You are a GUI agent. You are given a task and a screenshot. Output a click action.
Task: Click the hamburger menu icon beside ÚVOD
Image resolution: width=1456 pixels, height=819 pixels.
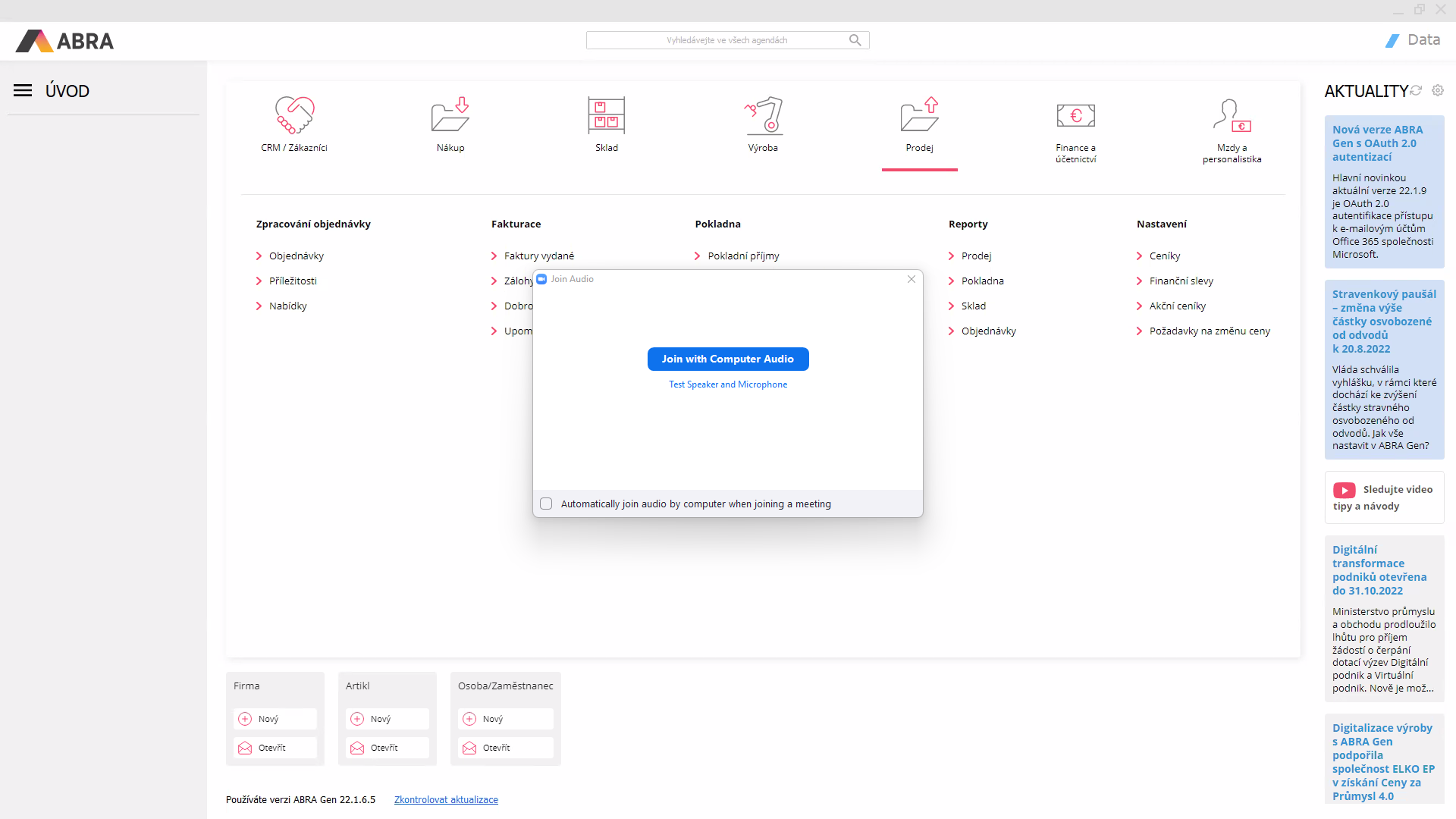[23, 91]
